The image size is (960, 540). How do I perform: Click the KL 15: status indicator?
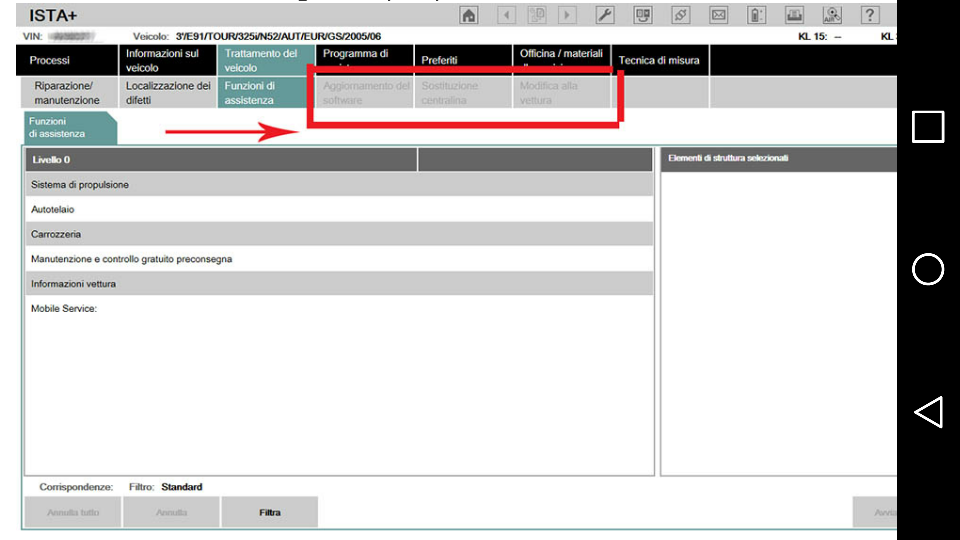point(820,36)
